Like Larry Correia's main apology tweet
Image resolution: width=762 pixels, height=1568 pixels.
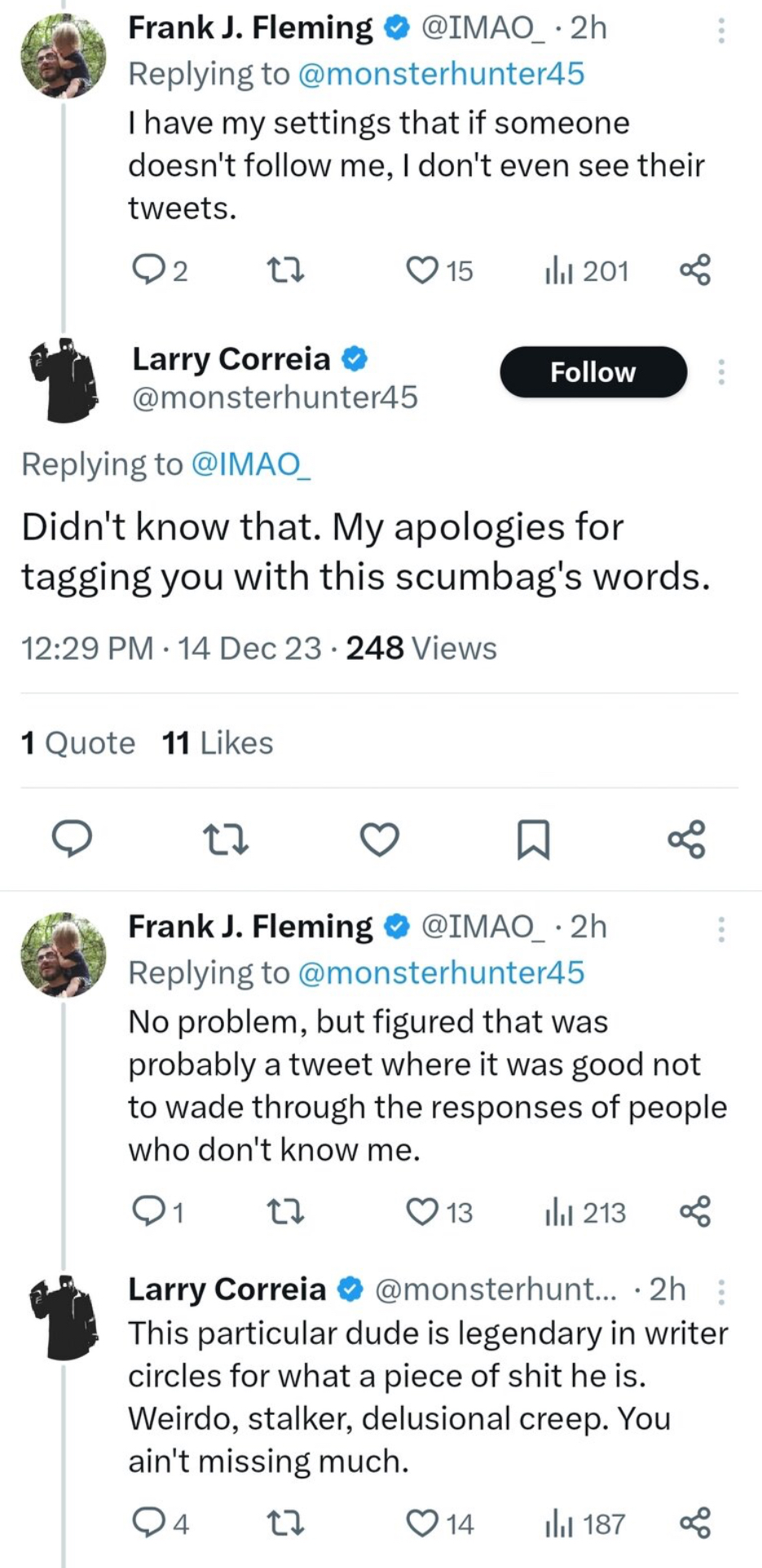(x=380, y=839)
